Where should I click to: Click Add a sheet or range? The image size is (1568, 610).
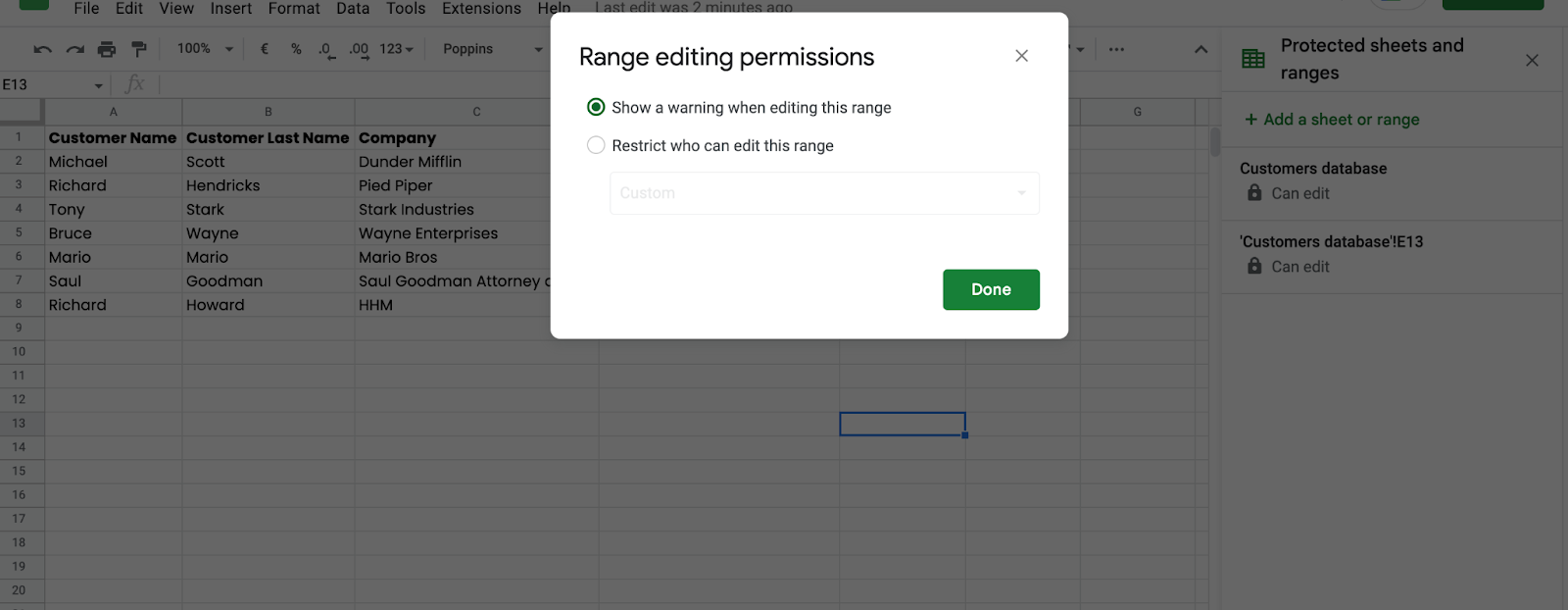1332,120
